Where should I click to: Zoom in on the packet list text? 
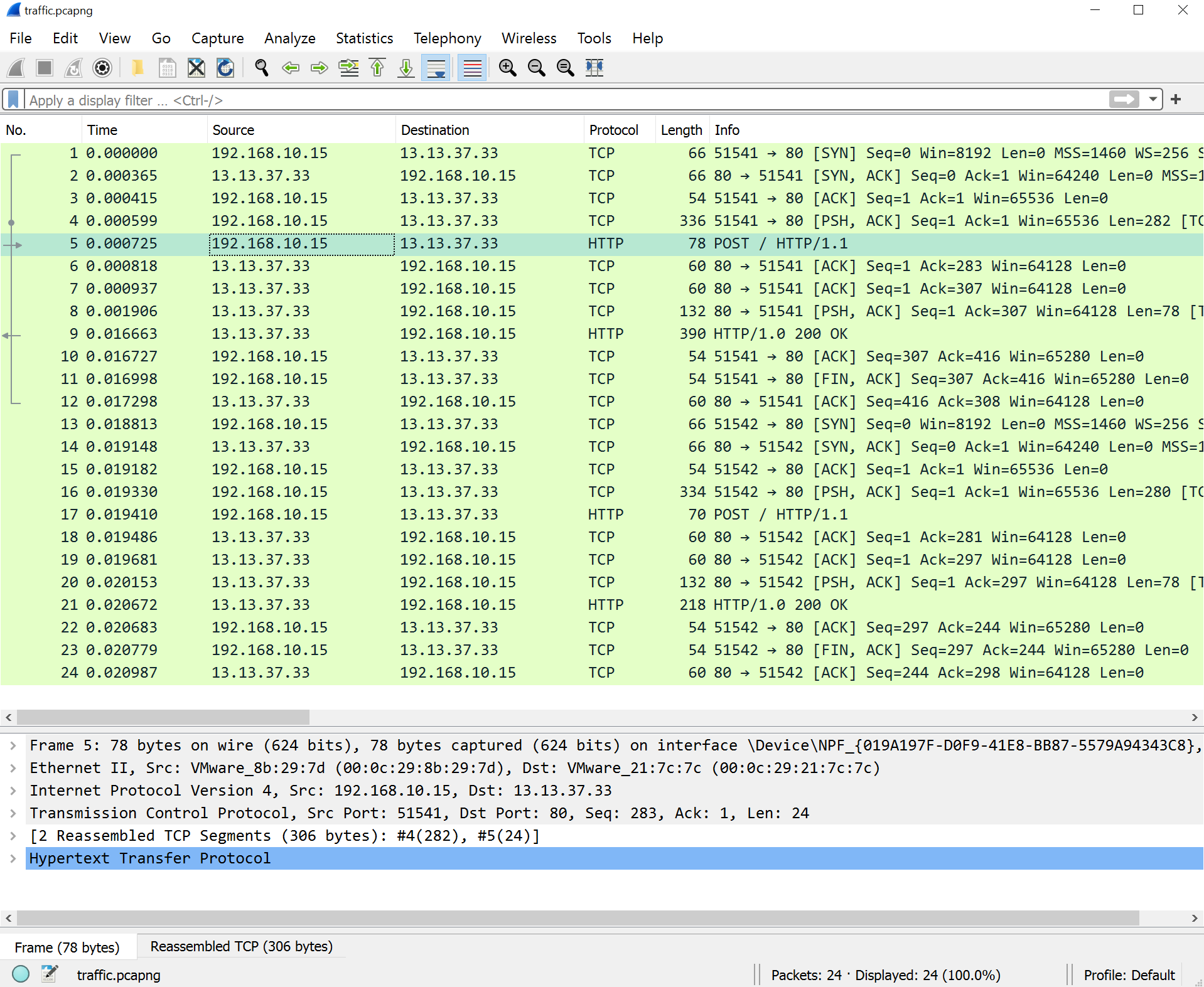pos(507,68)
